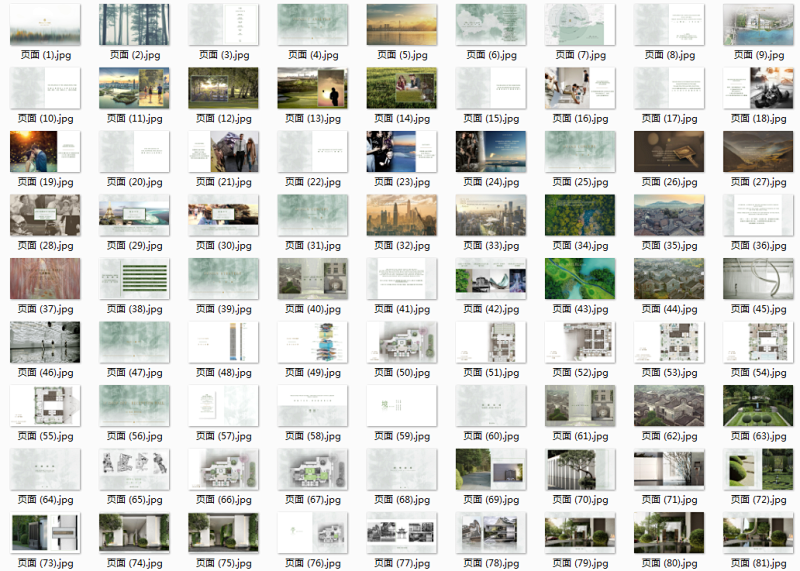Click the floor plan thumbnail 页面 (50).jpg
The image size is (800, 571).
[401, 342]
